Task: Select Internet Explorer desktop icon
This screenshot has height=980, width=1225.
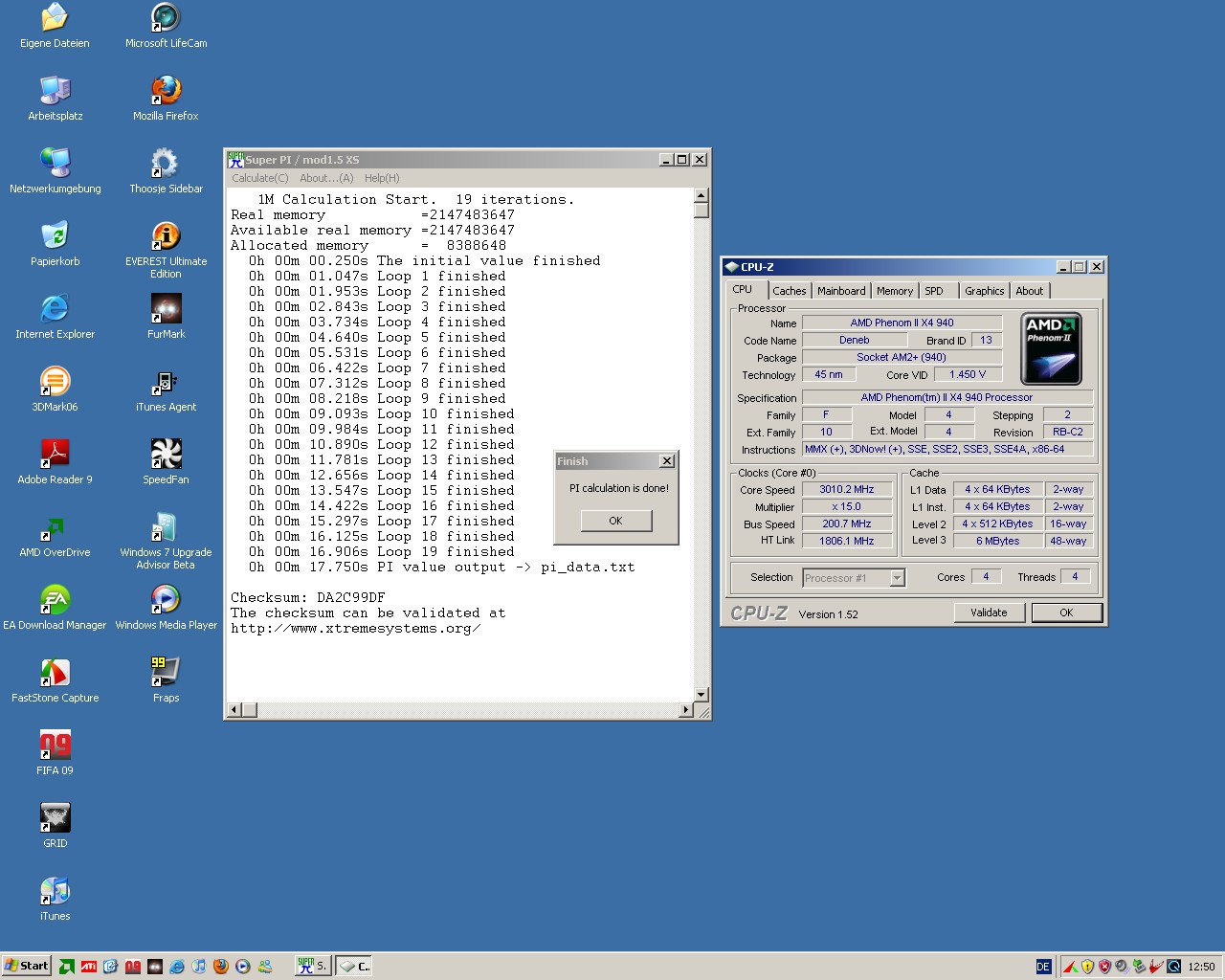Action: [55, 317]
